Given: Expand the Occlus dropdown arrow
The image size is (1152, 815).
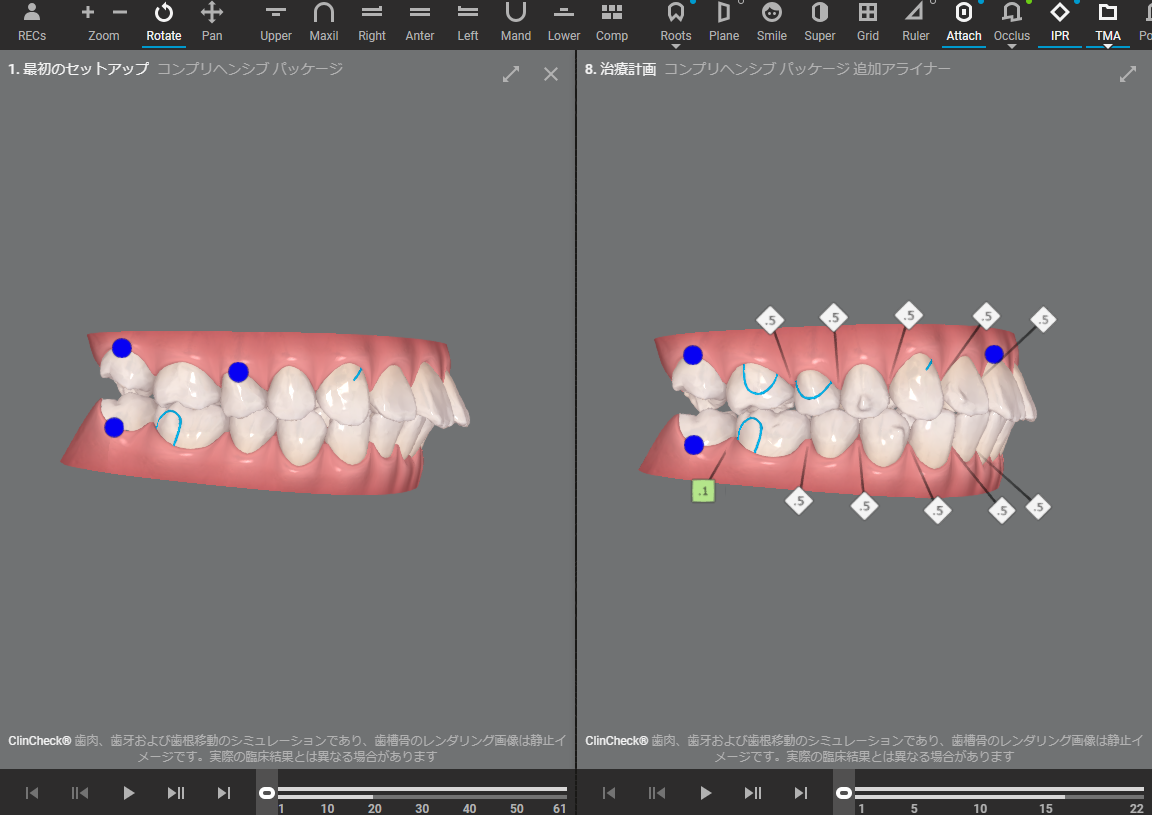Looking at the screenshot, I should 1012,46.
